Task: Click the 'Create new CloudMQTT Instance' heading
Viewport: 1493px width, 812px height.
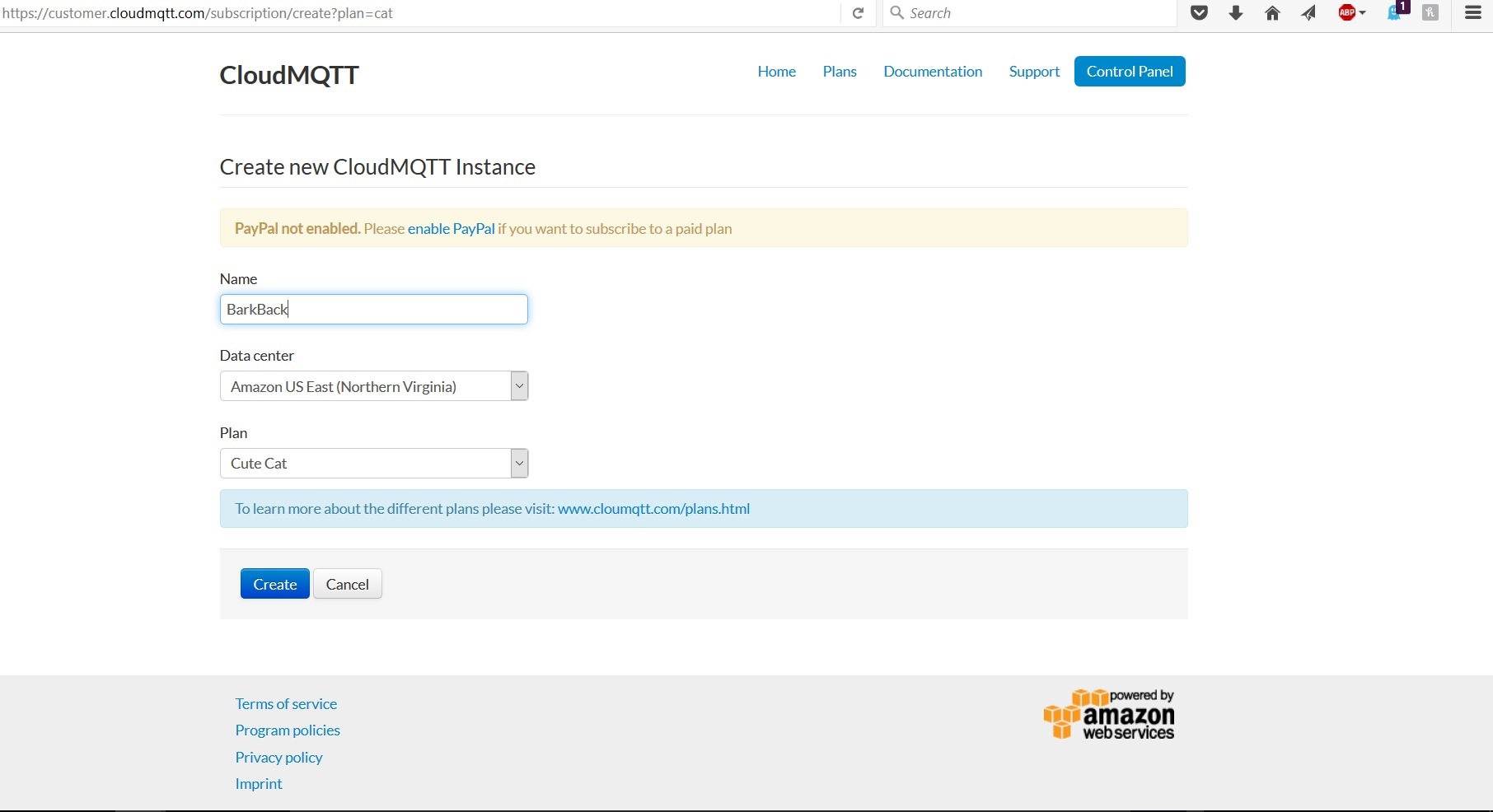Action: click(377, 167)
